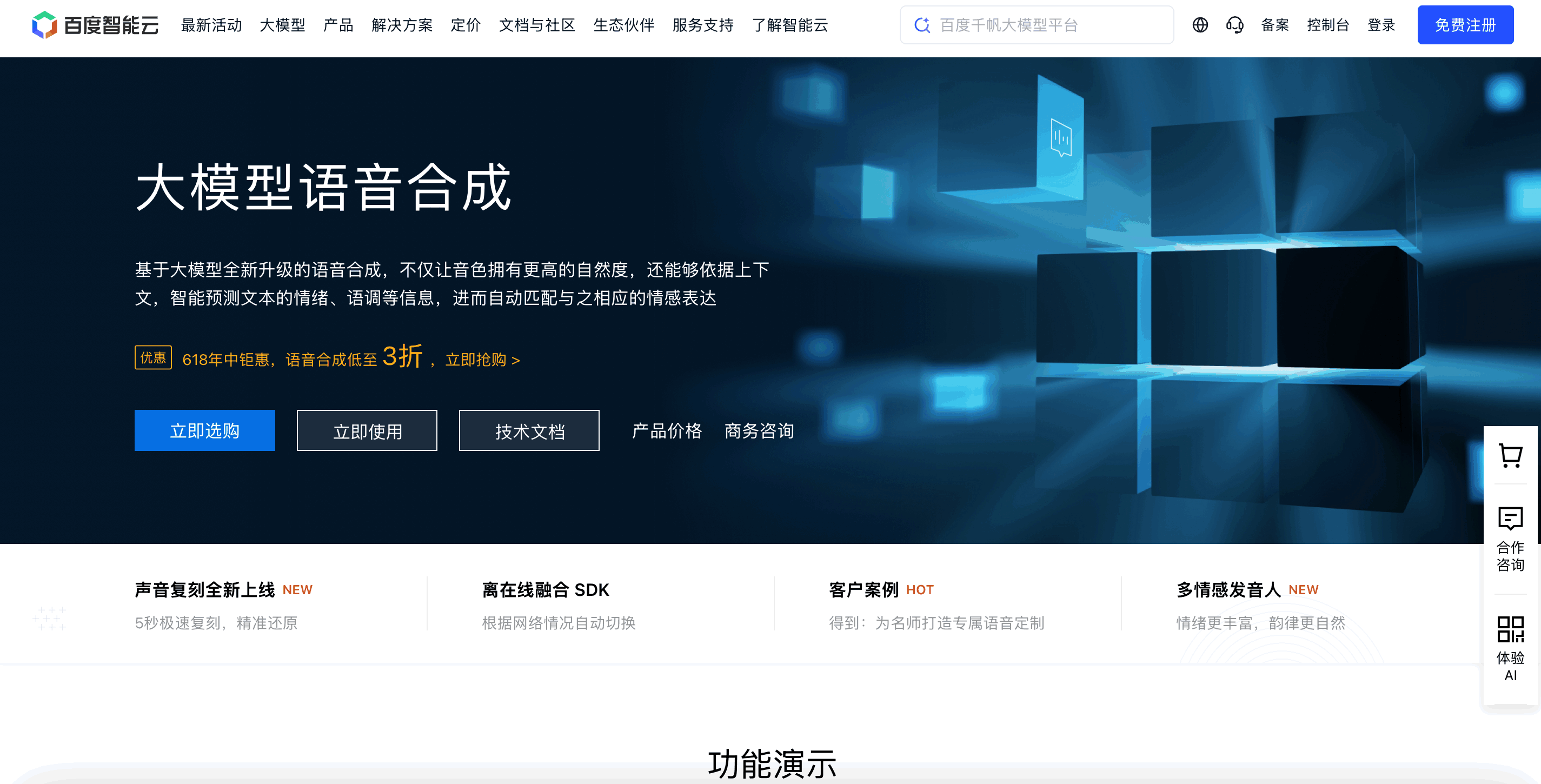Open the shopping cart sidebar icon
Screen dimensions: 1541x784
pos(1510,456)
